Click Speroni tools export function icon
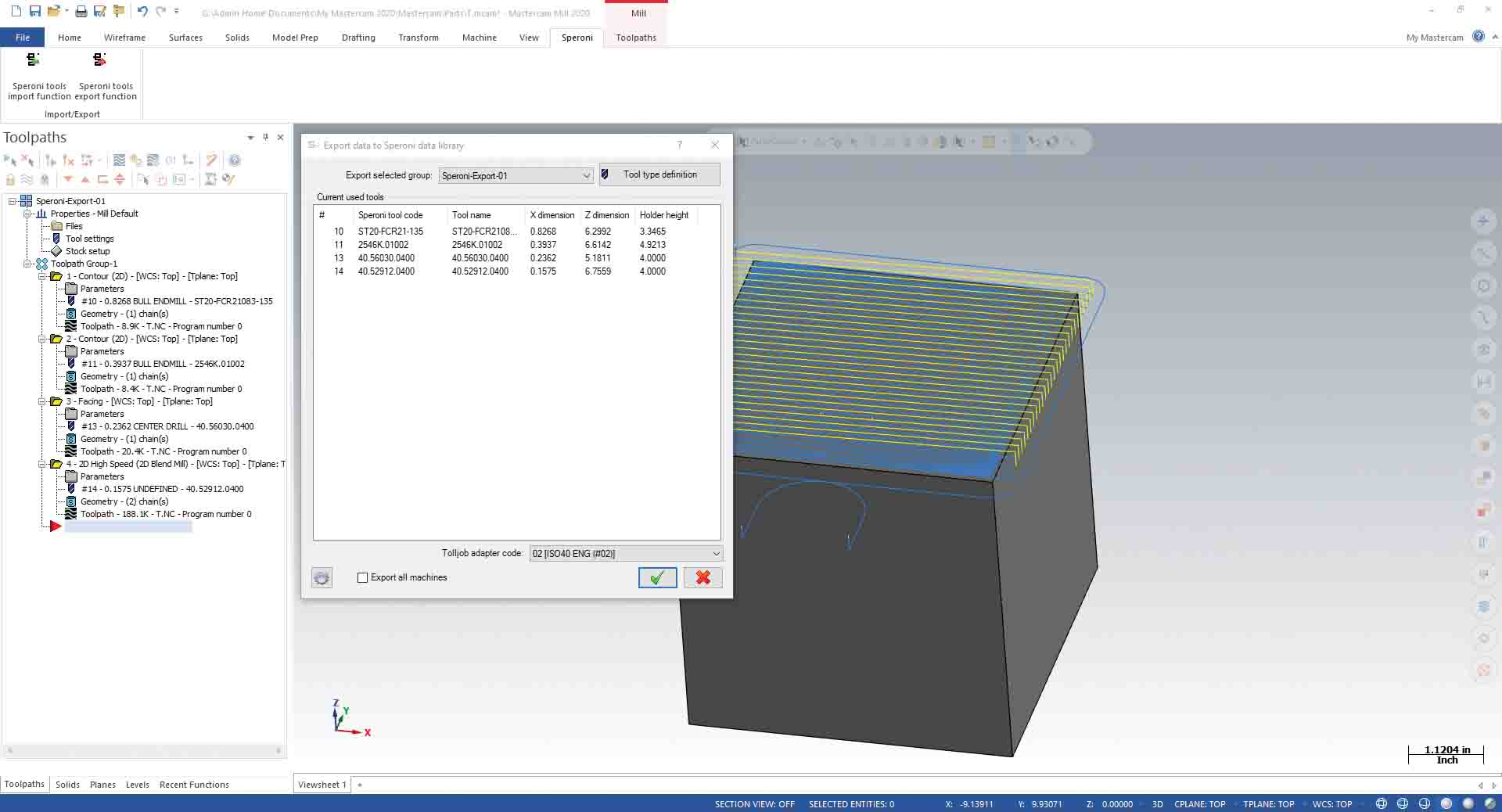 pos(99,60)
